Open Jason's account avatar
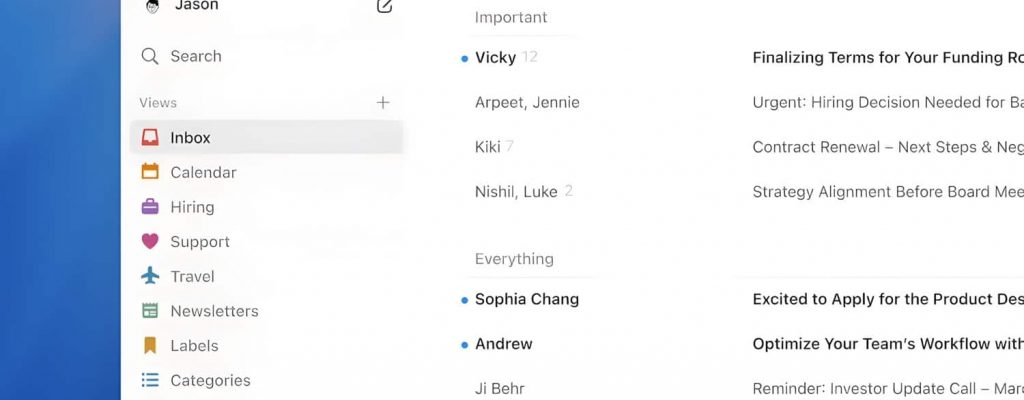 click(152, 6)
